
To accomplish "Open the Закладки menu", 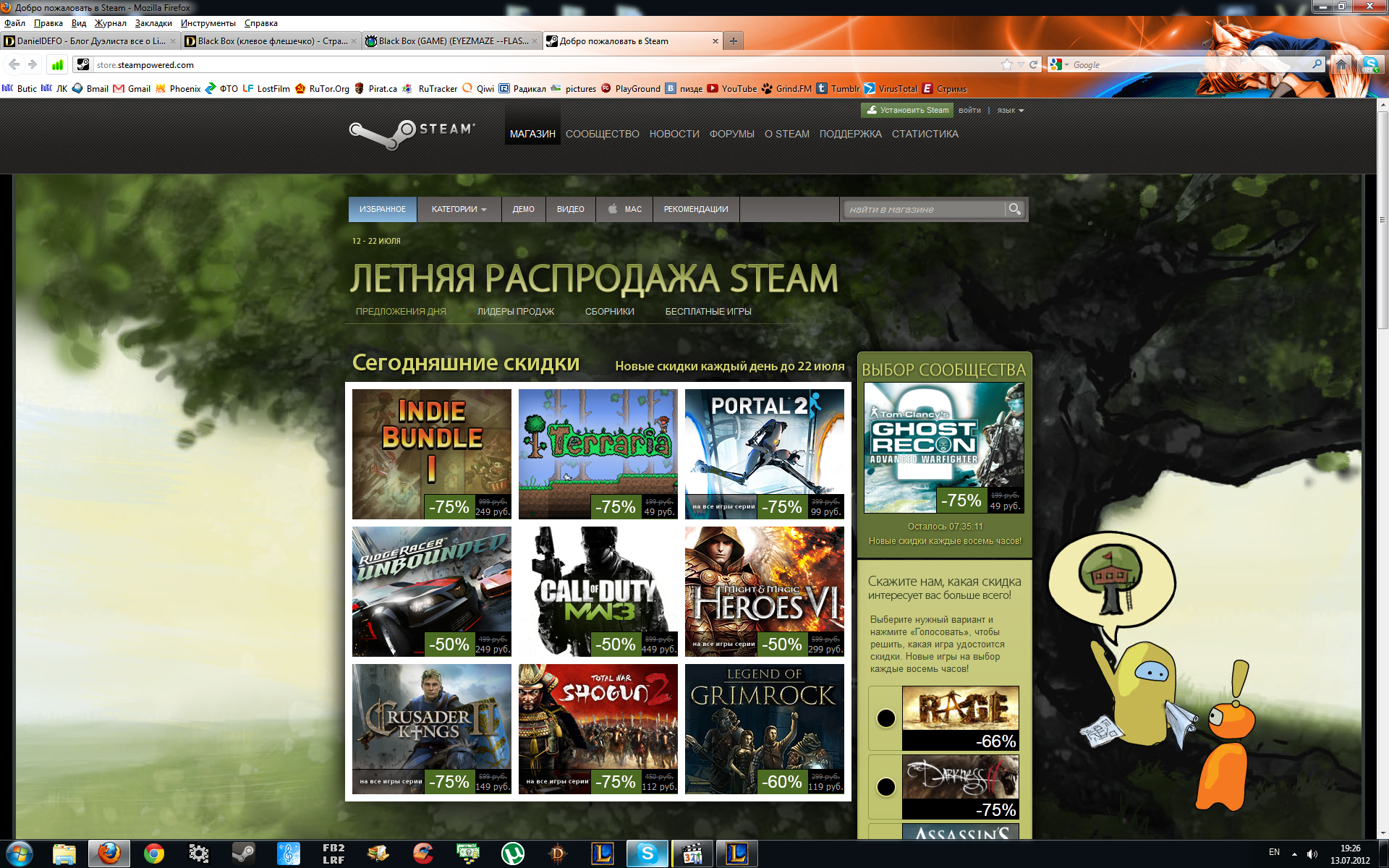I will 153,23.
